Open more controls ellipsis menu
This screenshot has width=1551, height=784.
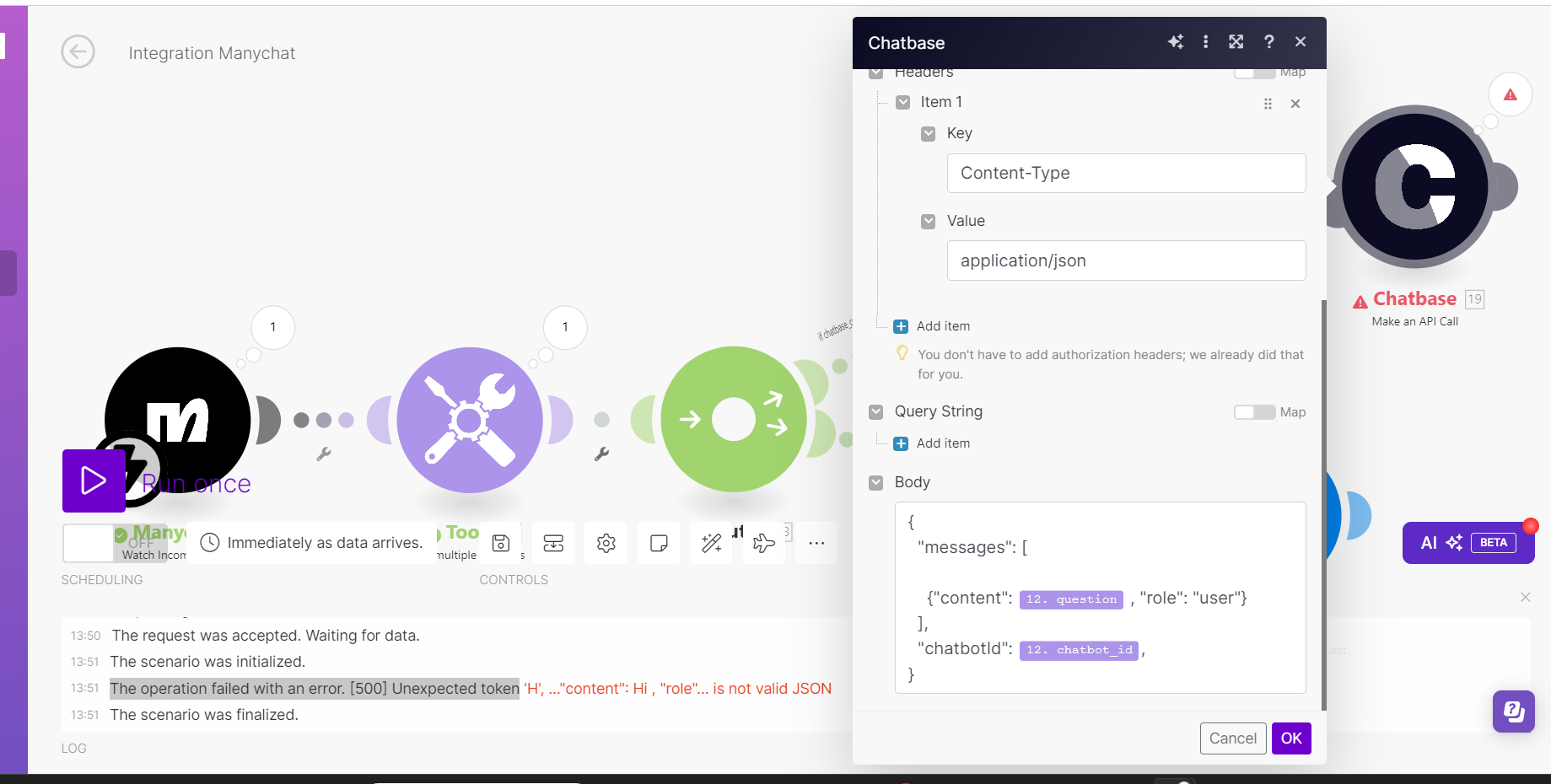pyautogui.click(x=816, y=543)
